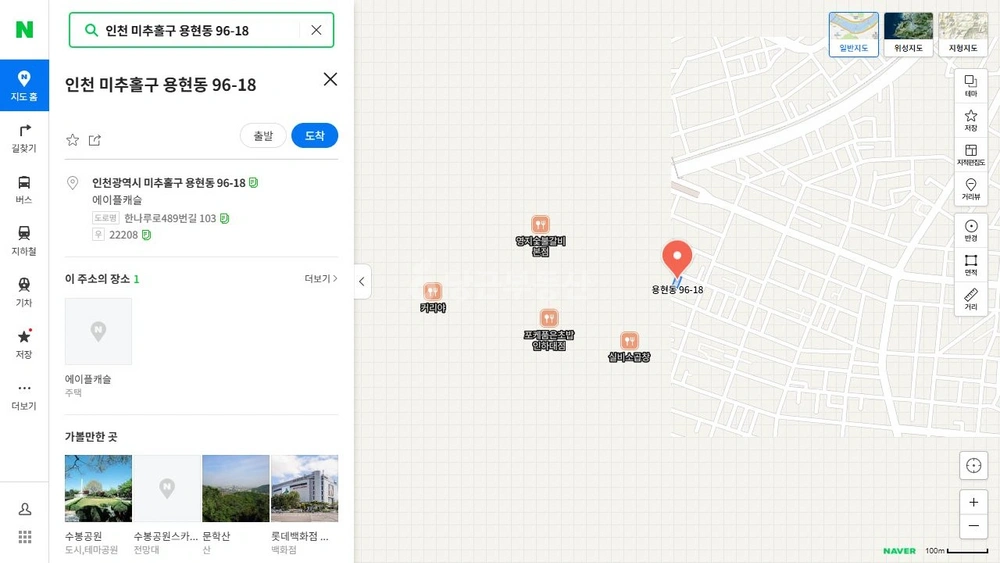This screenshot has height=563, width=1000.
Task: Click the location pin icon beside address
Action: (73, 183)
